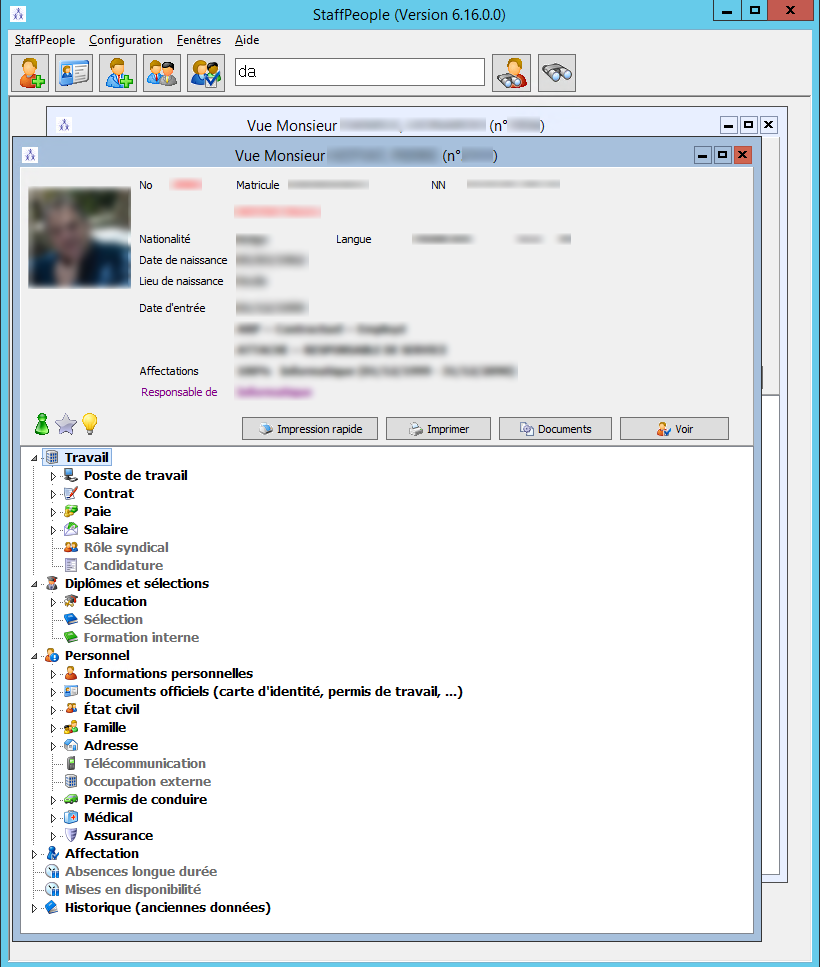Select the Diplômes et sélections graduate icon

[52, 583]
